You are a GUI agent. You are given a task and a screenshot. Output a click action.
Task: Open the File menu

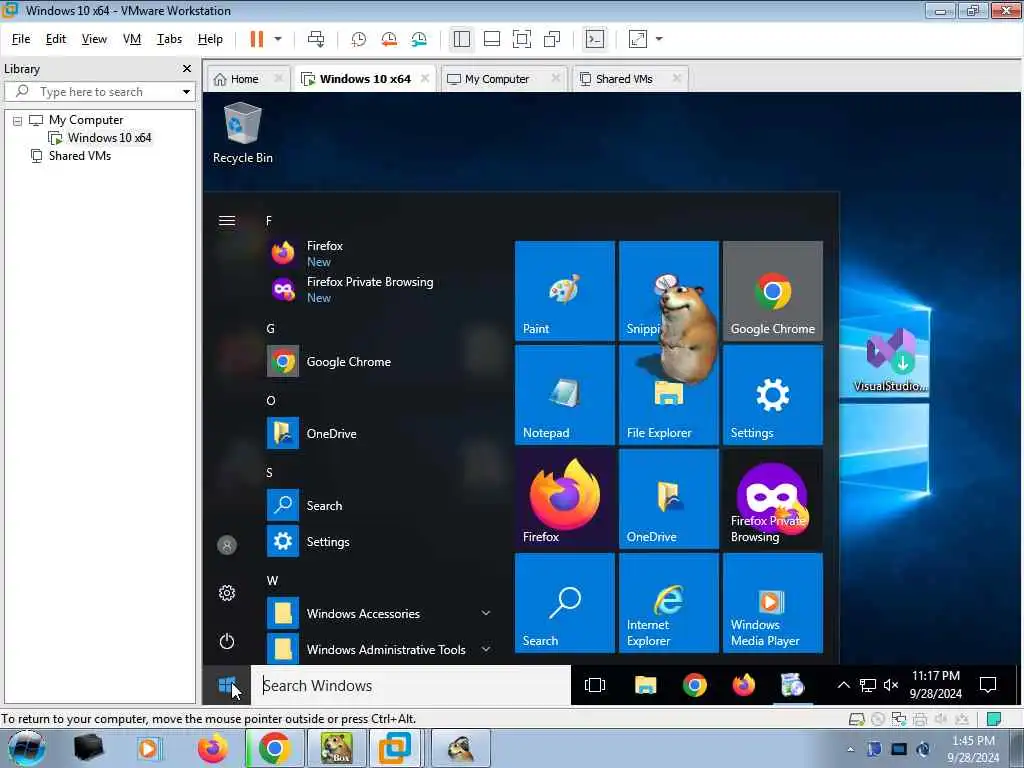click(21, 39)
